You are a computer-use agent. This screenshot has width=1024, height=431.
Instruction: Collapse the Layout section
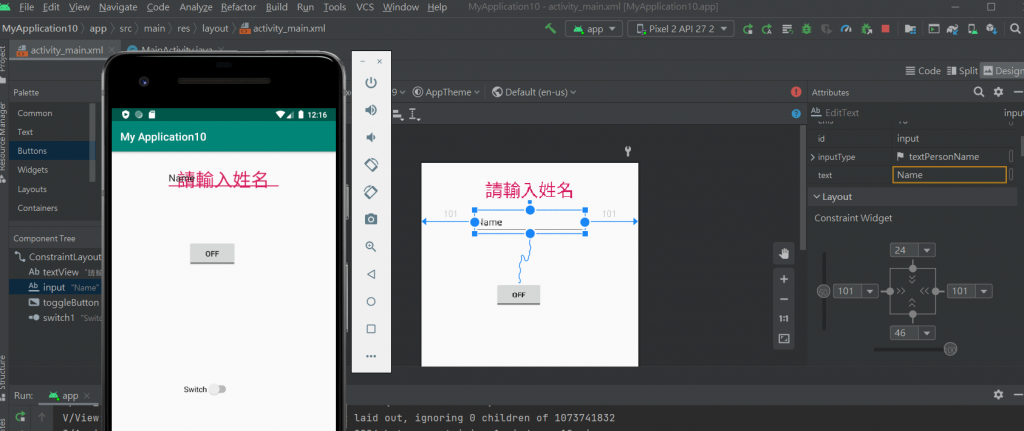click(816, 197)
